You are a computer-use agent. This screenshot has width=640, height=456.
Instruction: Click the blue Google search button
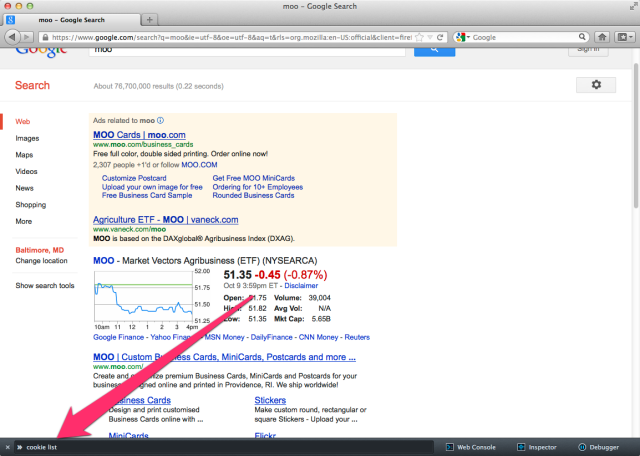tap(434, 51)
